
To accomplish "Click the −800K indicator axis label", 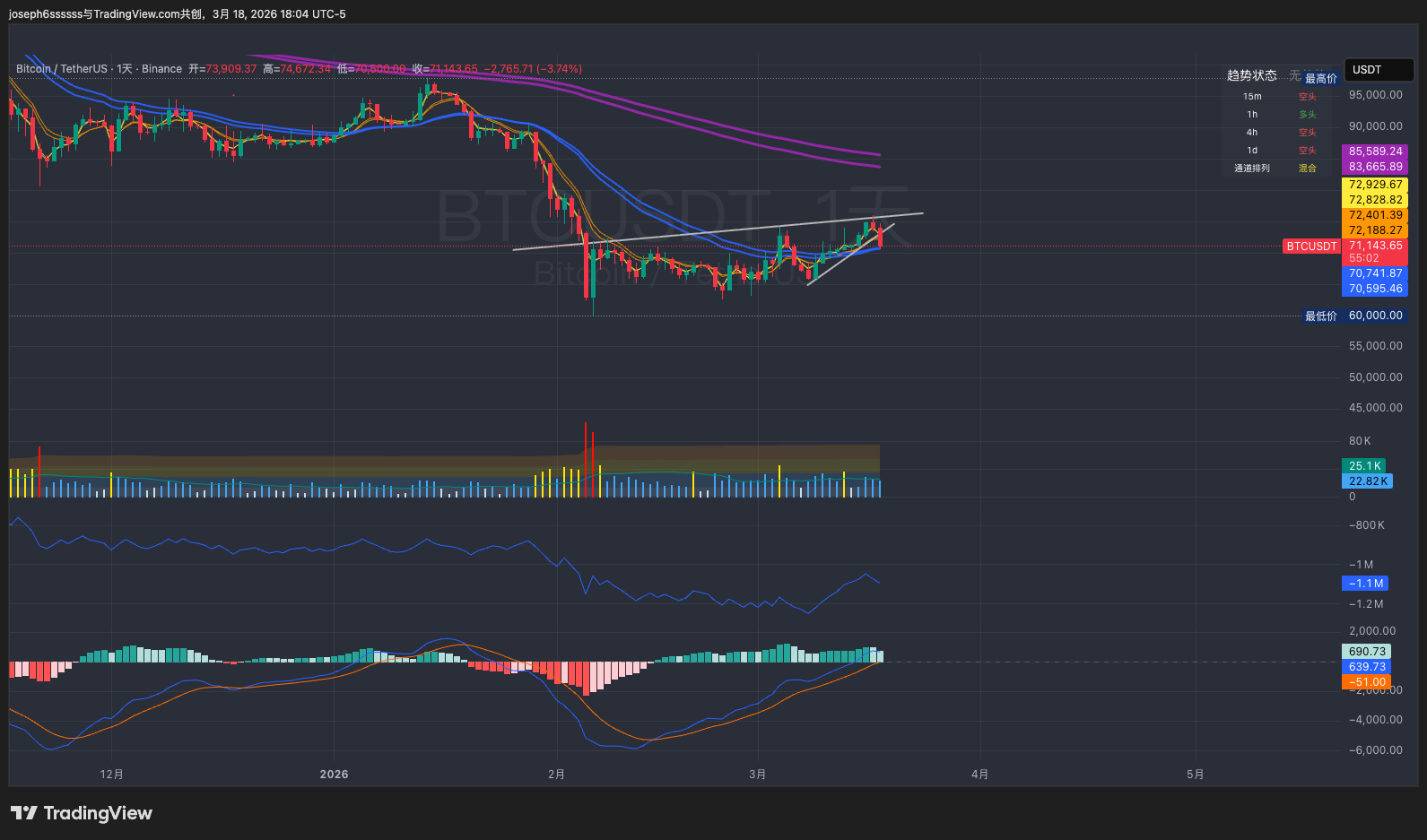I will (x=1366, y=525).
